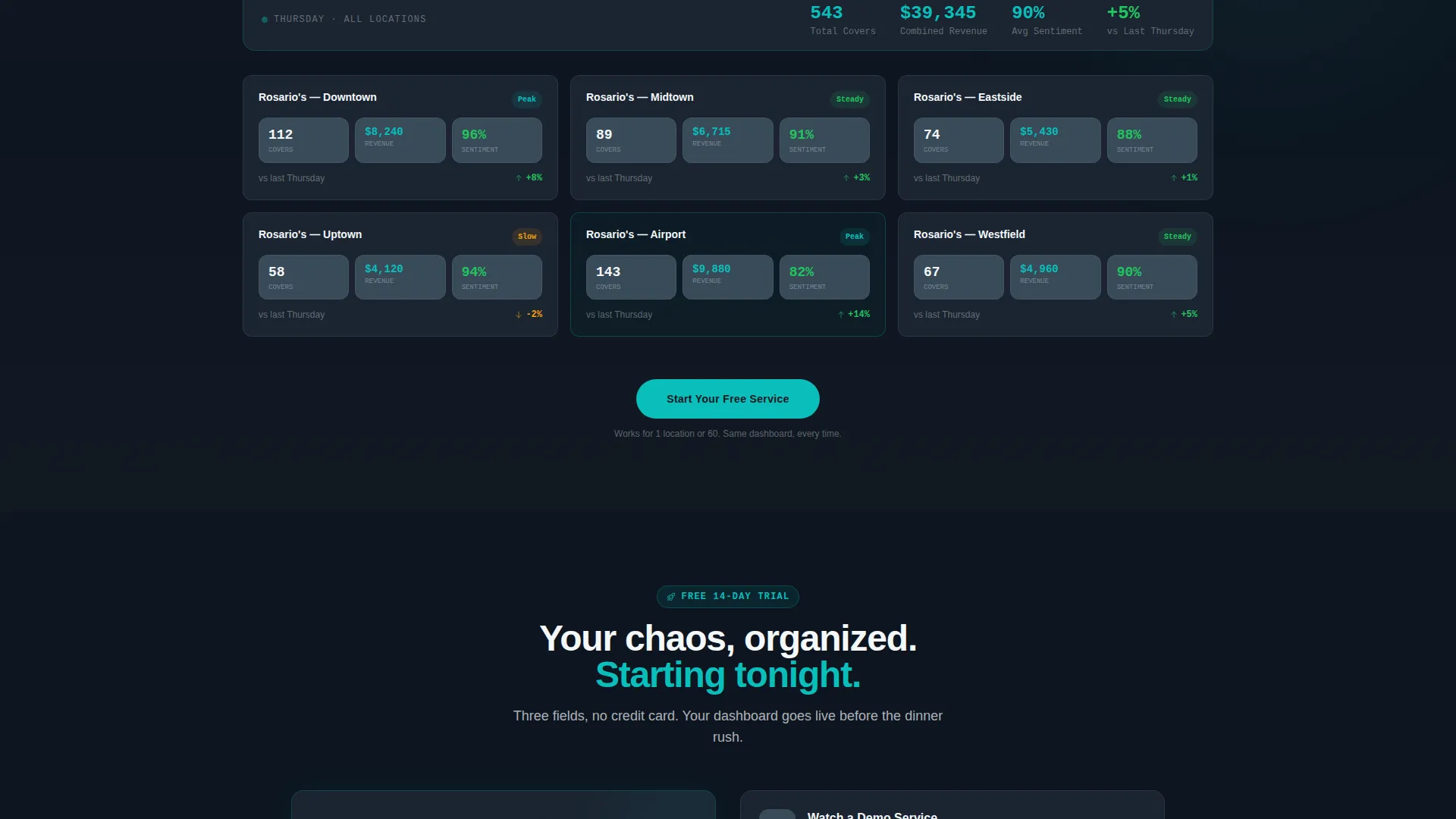1456x819 pixels.
Task: Select the 543 Total Covers stat
Action: pyautogui.click(x=843, y=20)
